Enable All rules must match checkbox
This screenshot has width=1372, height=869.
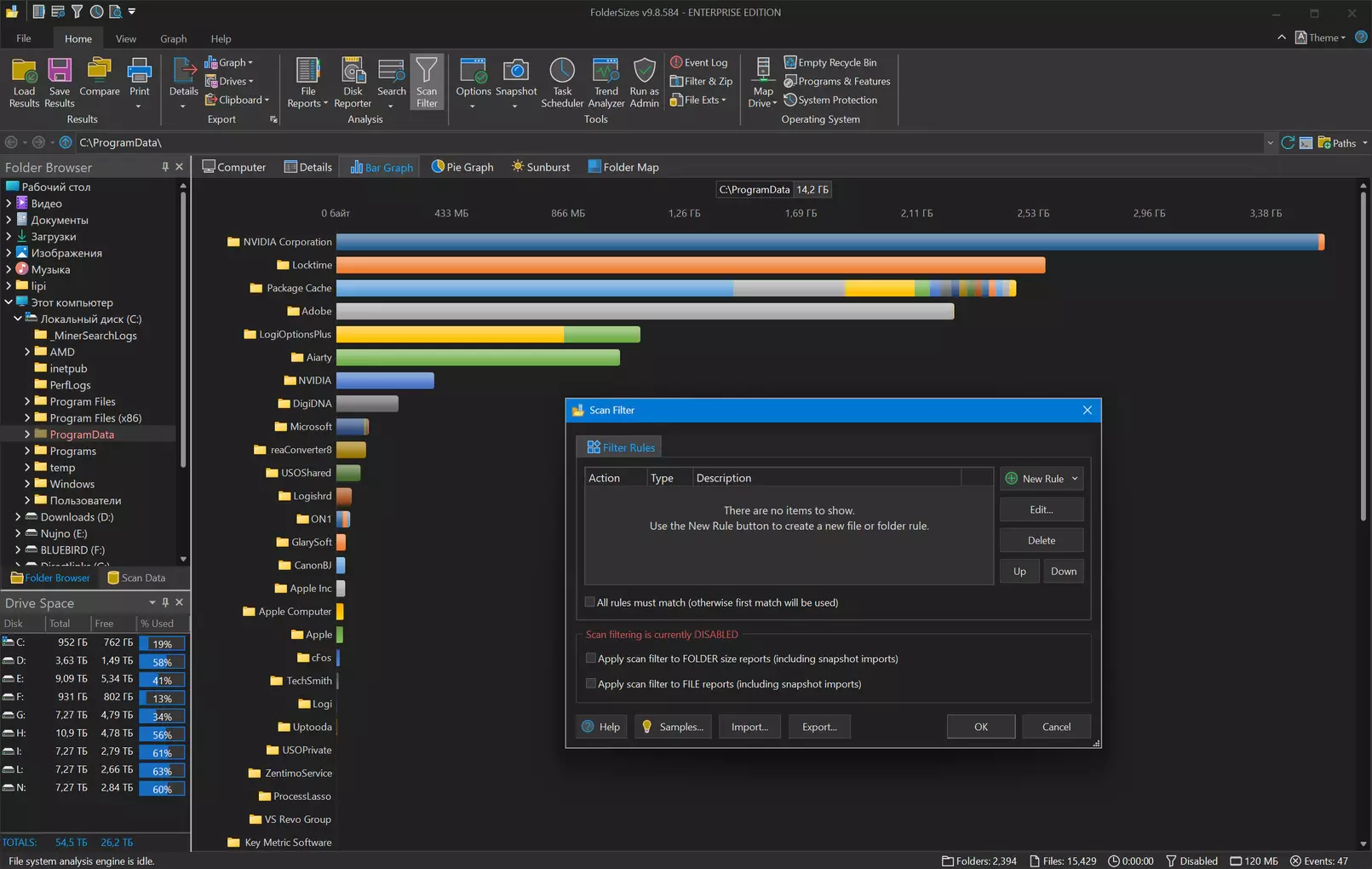point(590,602)
